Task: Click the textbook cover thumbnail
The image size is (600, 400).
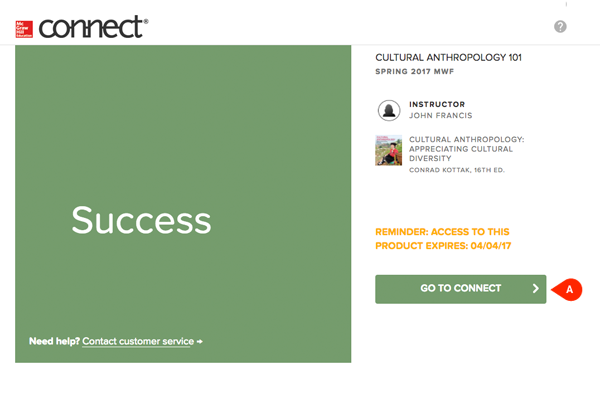Action: click(x=388, y=150)
